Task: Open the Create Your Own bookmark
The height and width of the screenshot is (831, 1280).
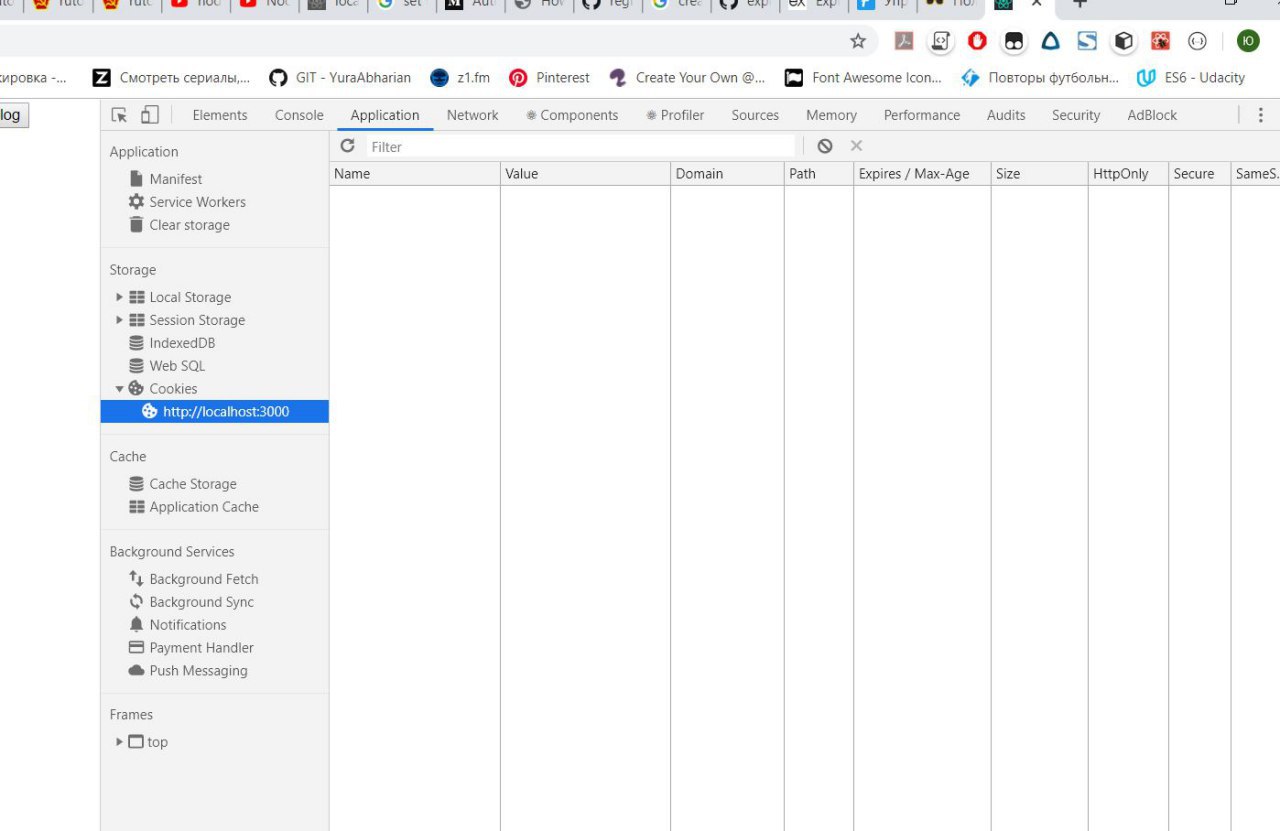Action: pos(687,78)
